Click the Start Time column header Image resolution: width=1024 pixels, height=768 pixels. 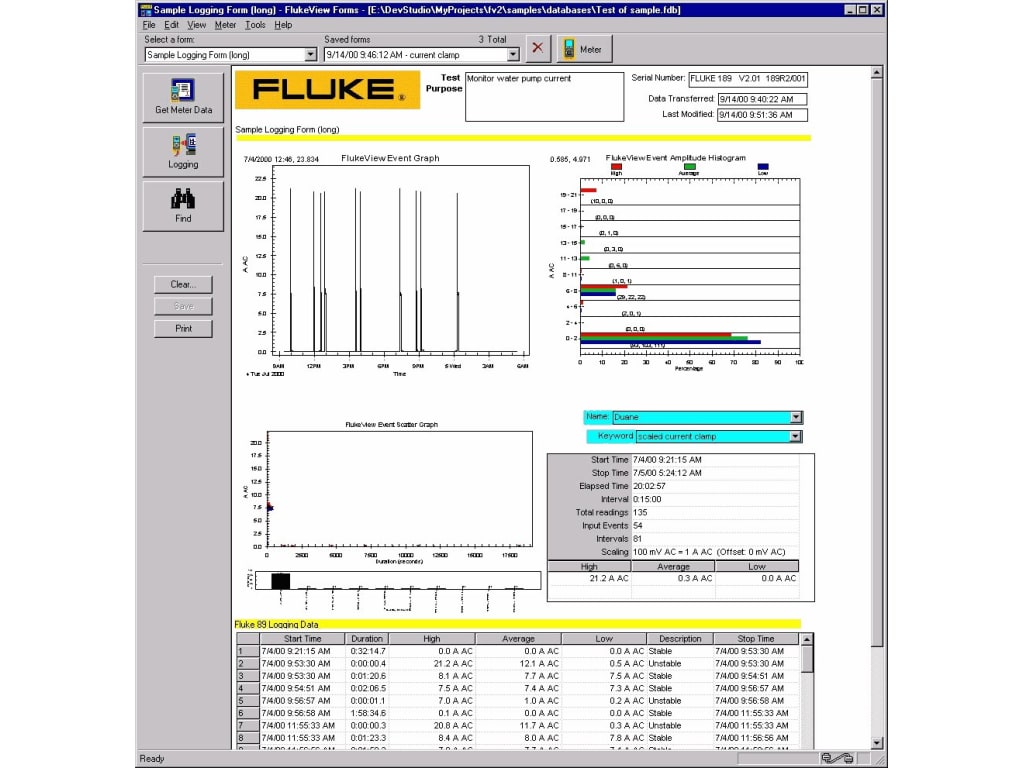302,639
